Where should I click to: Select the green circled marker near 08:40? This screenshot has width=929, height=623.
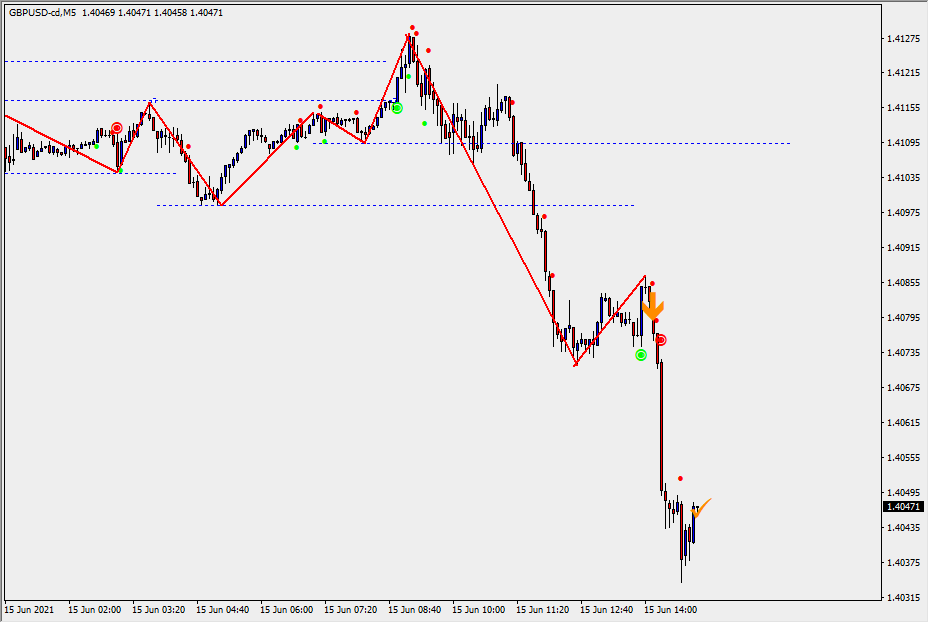tap(397, 108)
